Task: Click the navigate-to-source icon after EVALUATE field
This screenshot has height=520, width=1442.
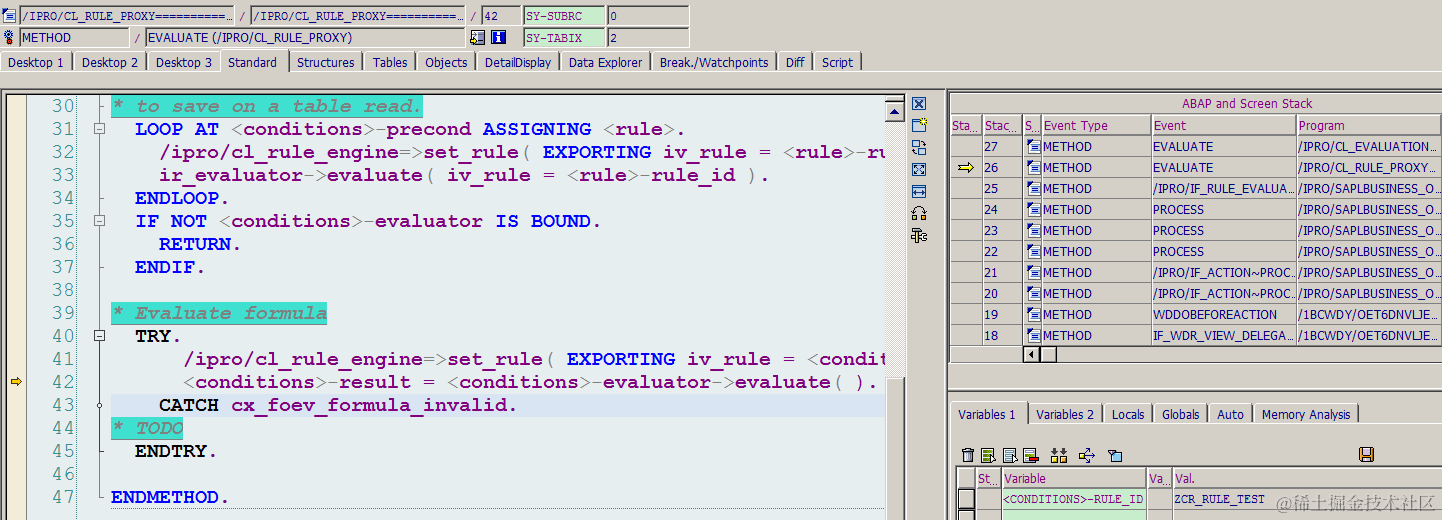Action: 478,38
